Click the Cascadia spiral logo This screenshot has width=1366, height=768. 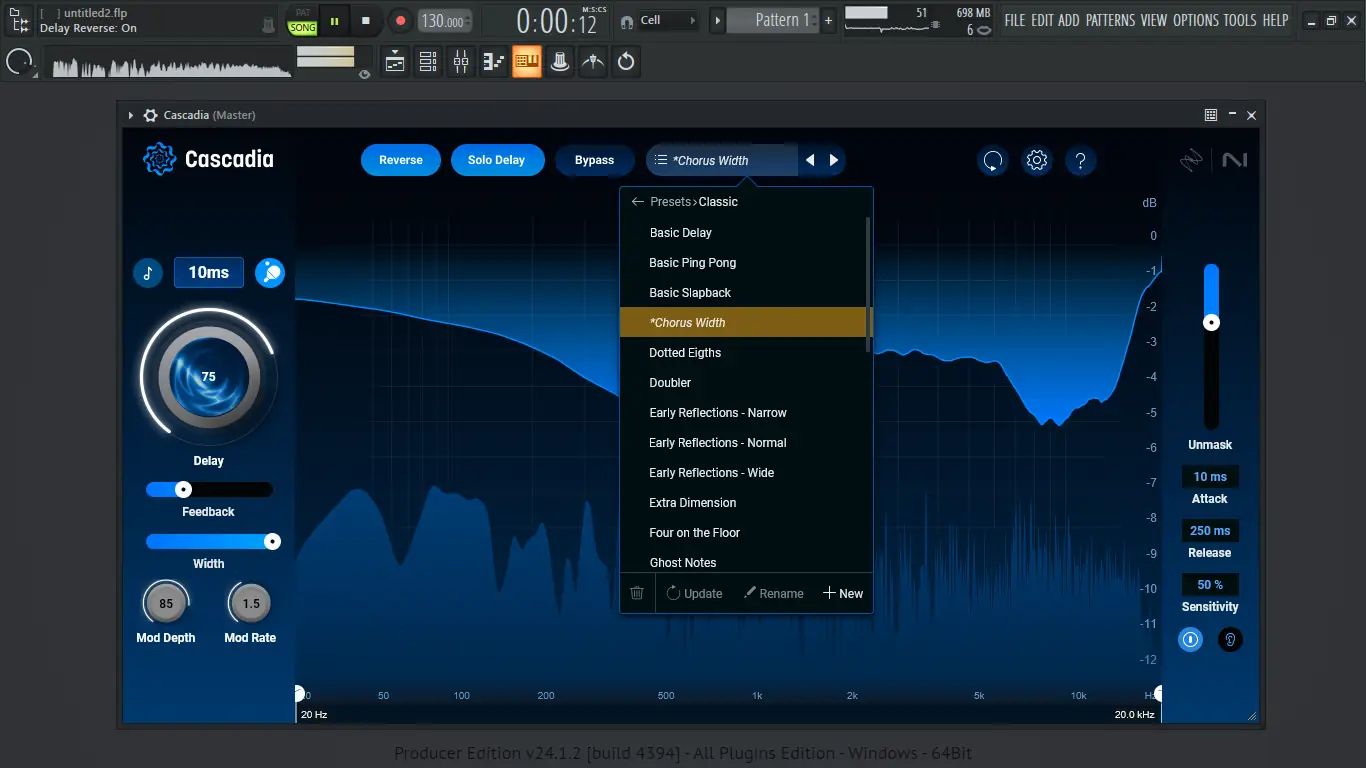pos(160,159)
